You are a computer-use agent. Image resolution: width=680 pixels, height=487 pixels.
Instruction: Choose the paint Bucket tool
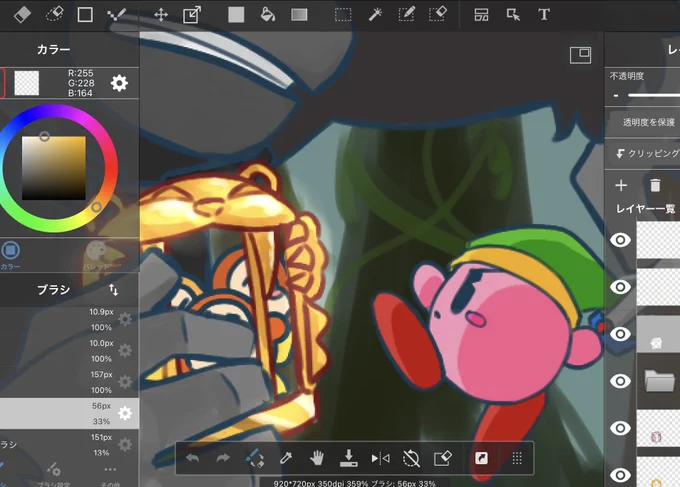(x=268, y=14)
